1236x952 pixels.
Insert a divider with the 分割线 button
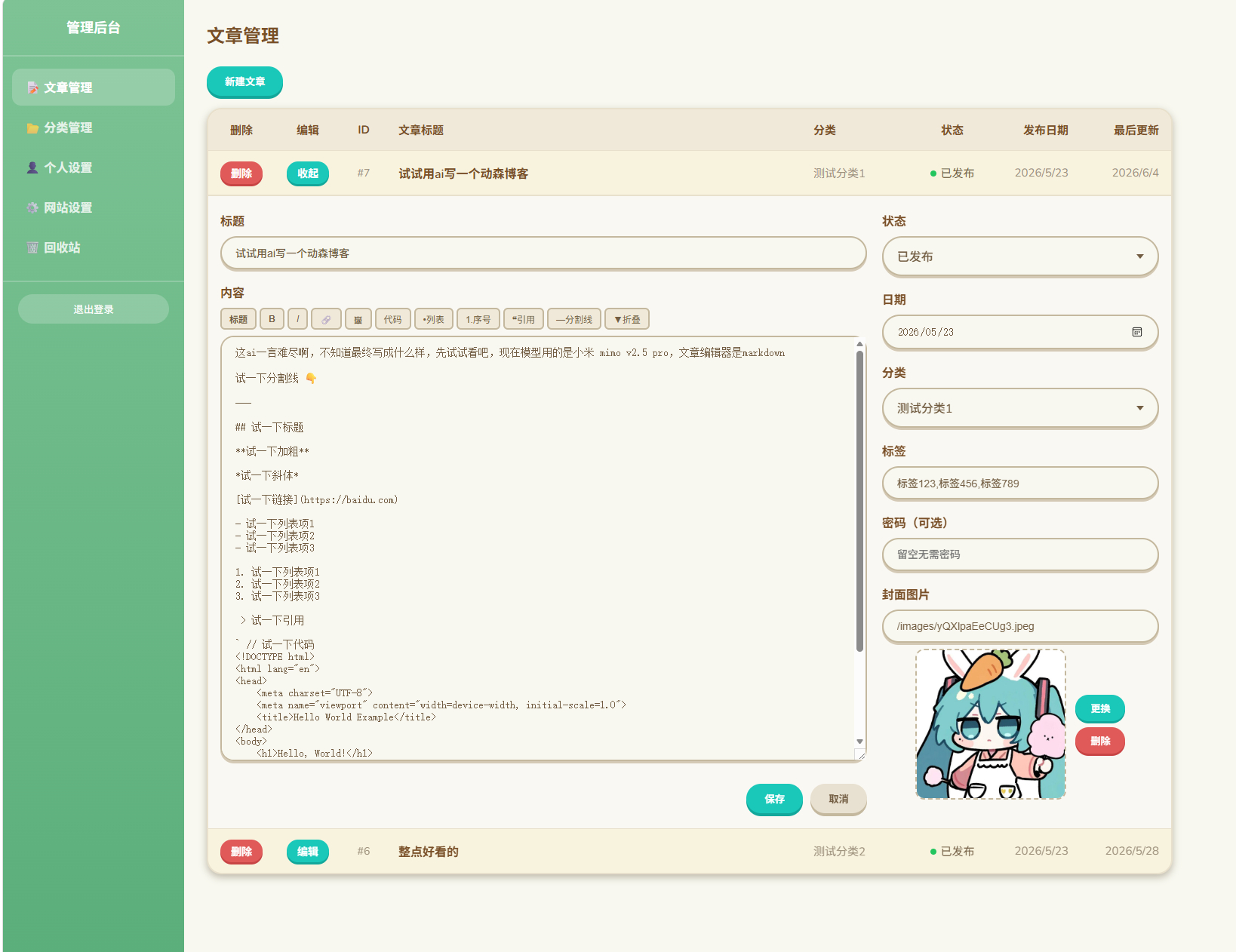573,319
